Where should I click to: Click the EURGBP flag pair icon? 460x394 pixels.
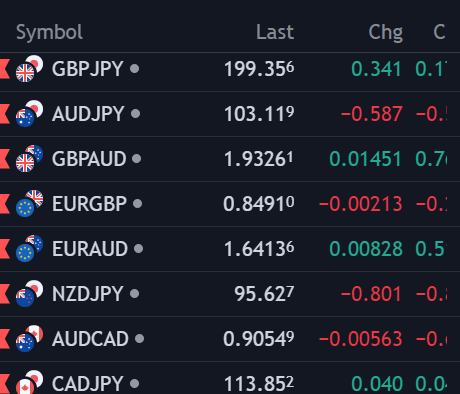coord(30,204)
